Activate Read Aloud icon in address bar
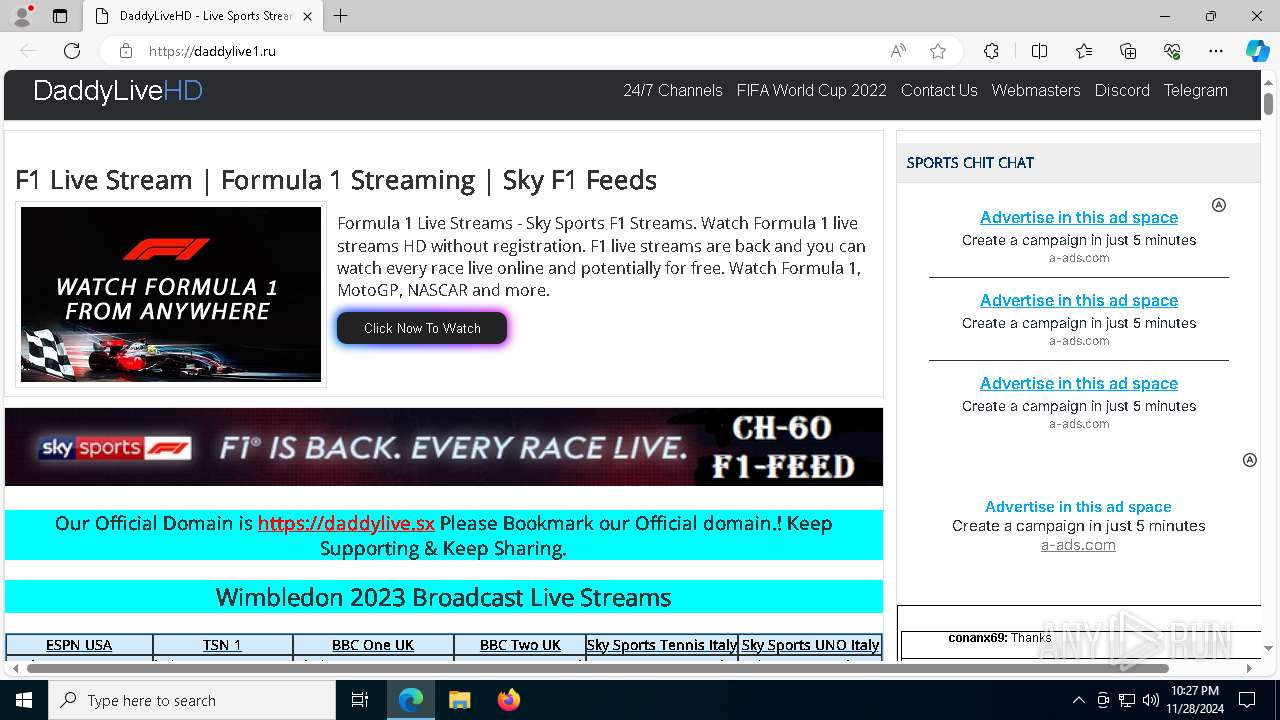This screenshot has width=1280, height=720. tap(898, 51)
